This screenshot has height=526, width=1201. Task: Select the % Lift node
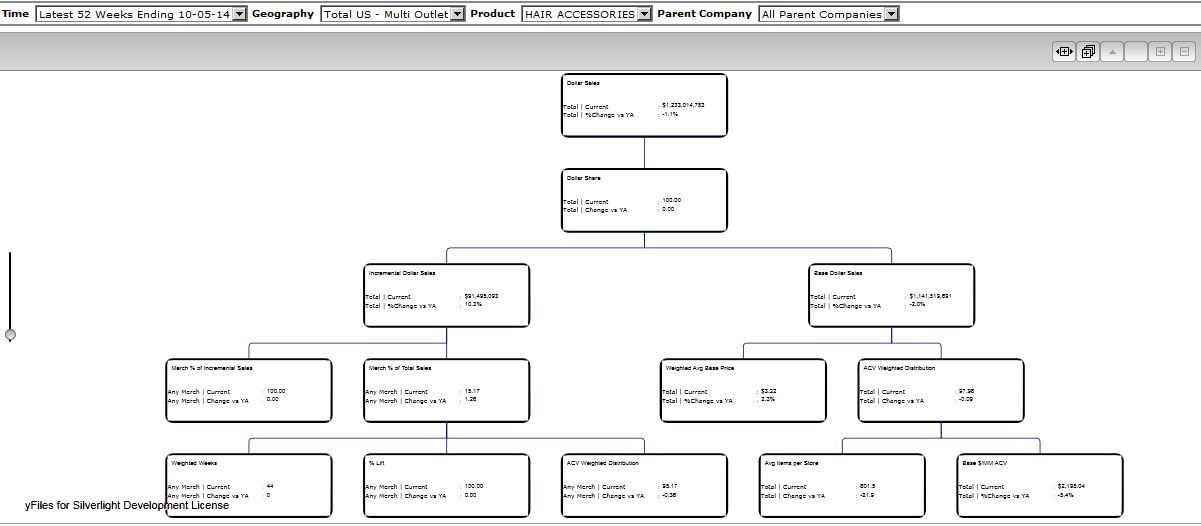click(446, 485)
